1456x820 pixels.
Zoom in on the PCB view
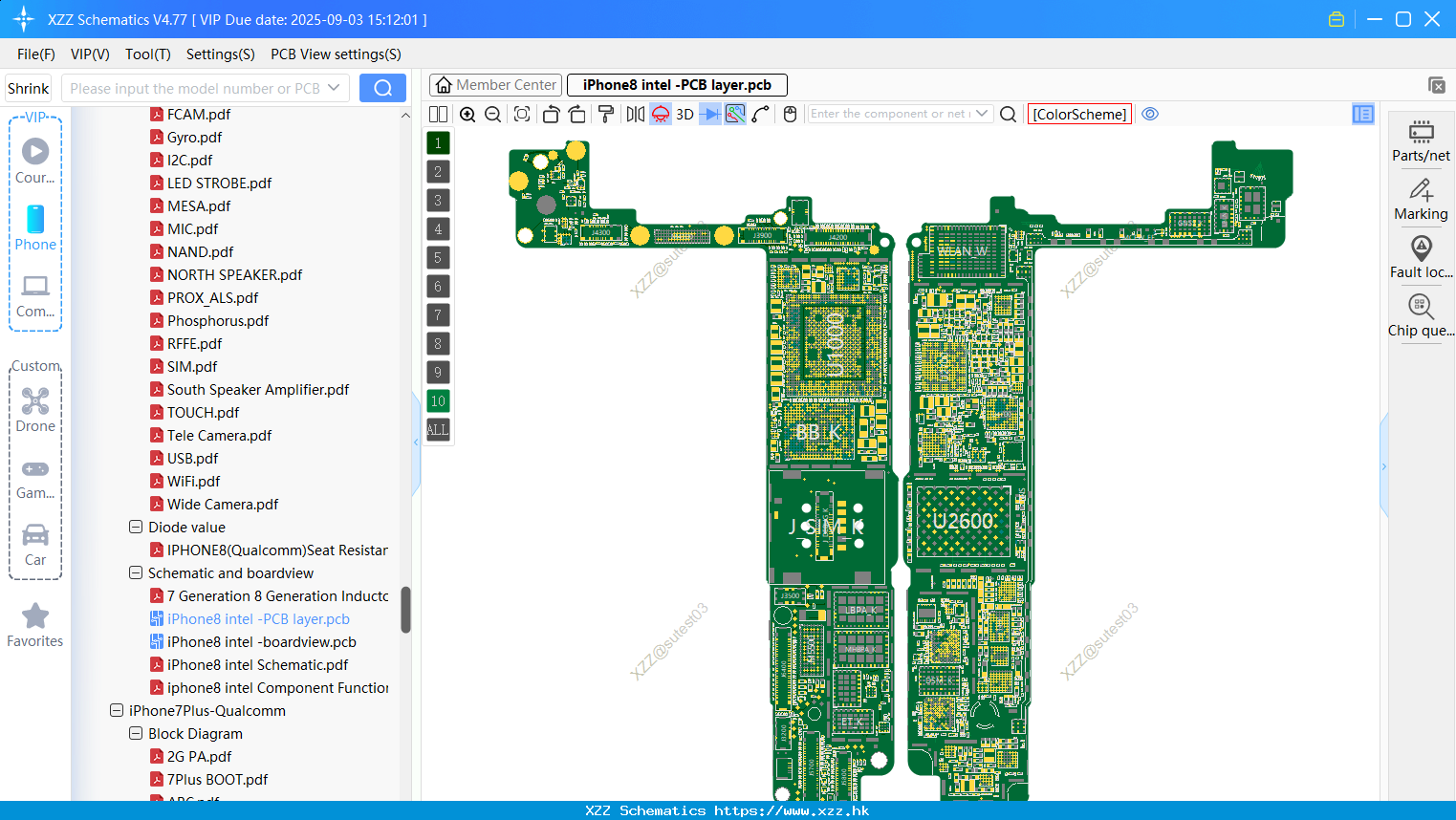click(x=467, y=114)
